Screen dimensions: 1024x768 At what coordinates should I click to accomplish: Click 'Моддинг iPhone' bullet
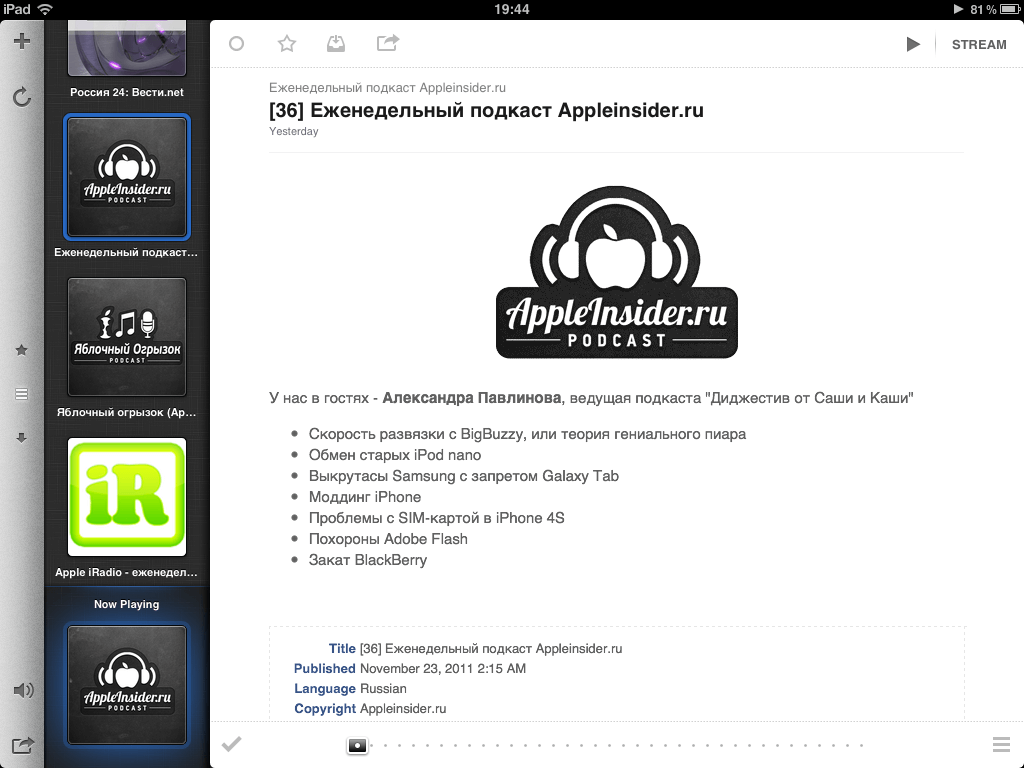pos(364,497)
